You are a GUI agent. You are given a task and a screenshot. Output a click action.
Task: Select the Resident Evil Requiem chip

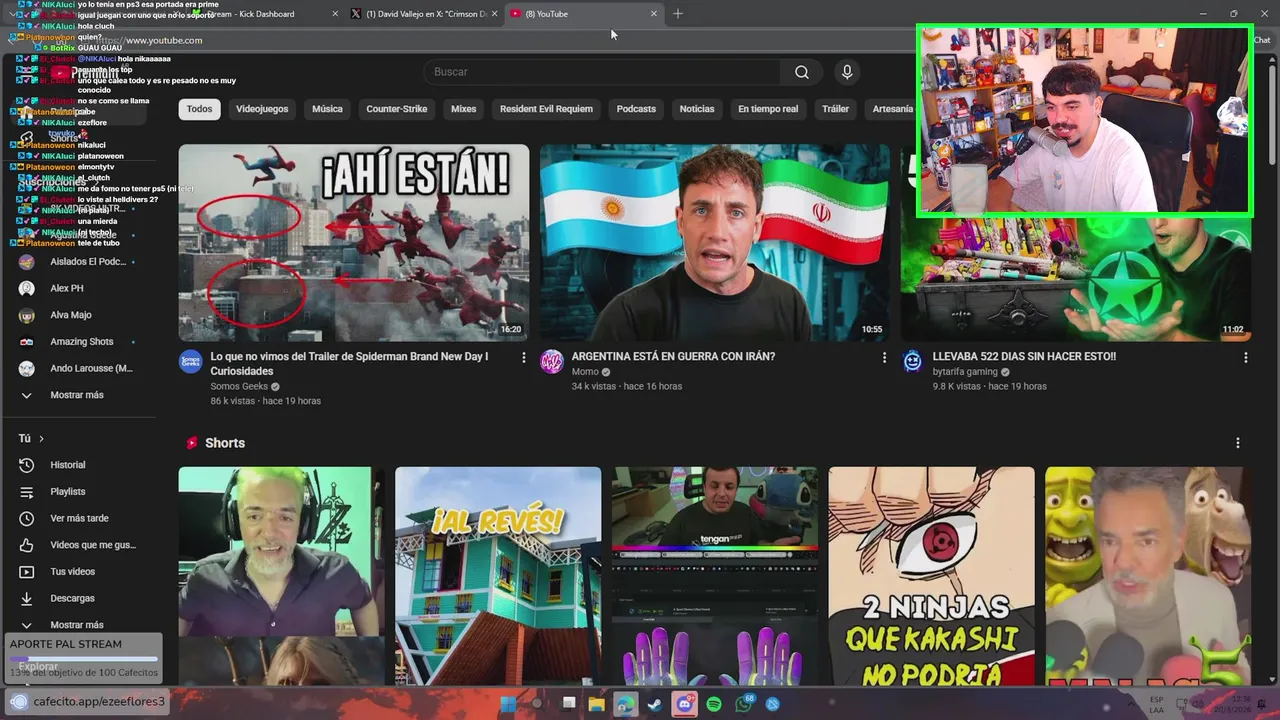tap(546, 109)
